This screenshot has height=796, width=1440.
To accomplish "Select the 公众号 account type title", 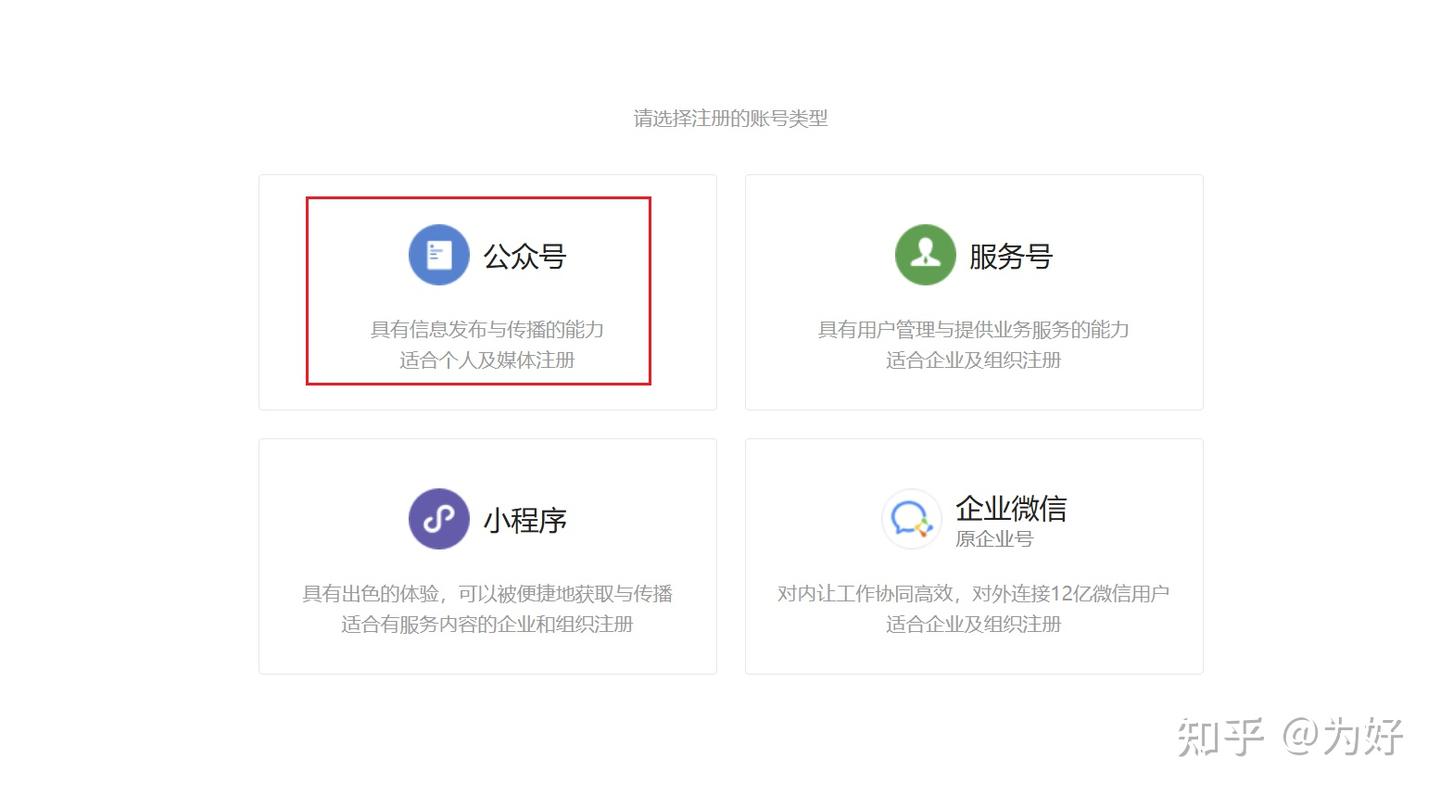I will pos(525,256).
